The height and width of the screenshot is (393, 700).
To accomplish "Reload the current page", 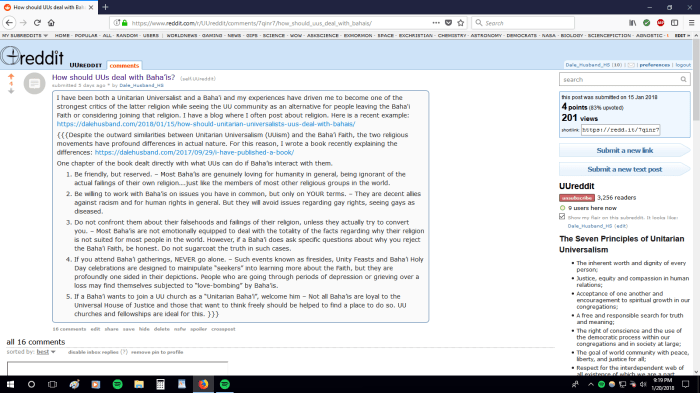I will [x=37, y=23].
